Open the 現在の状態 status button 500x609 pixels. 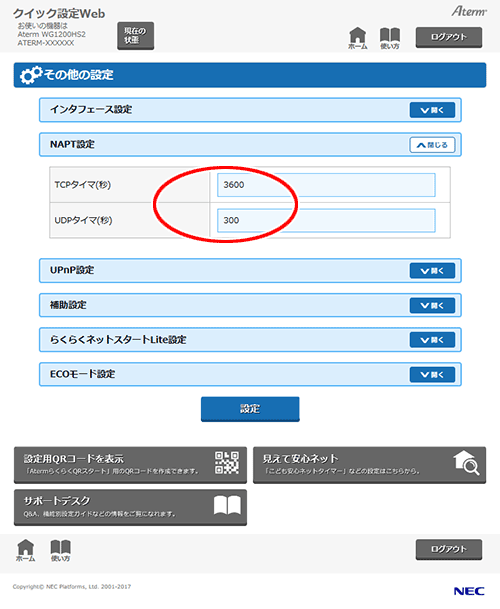coord(136,36)
